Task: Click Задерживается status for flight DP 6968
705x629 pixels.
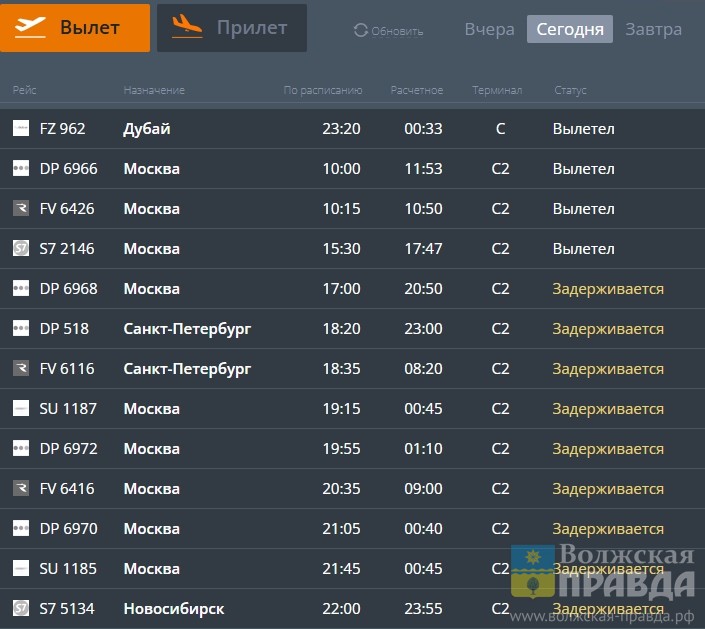Action: 608,289
